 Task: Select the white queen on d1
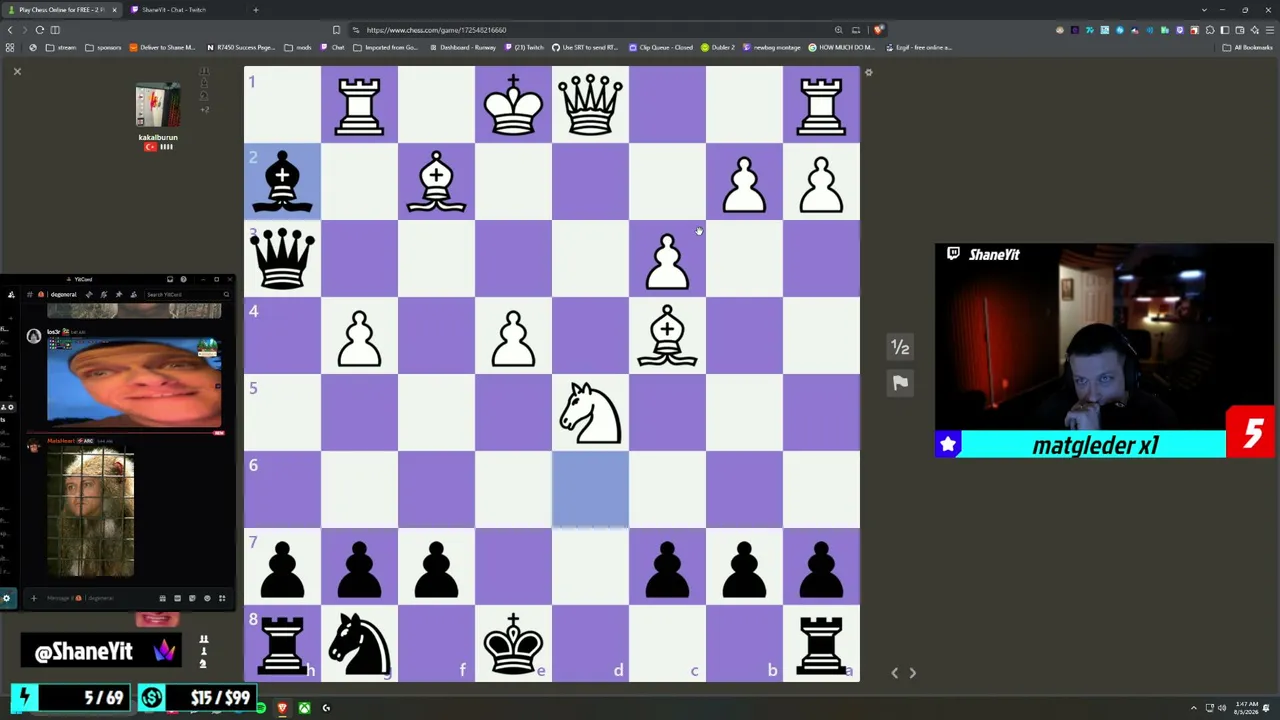pos(590,104)
